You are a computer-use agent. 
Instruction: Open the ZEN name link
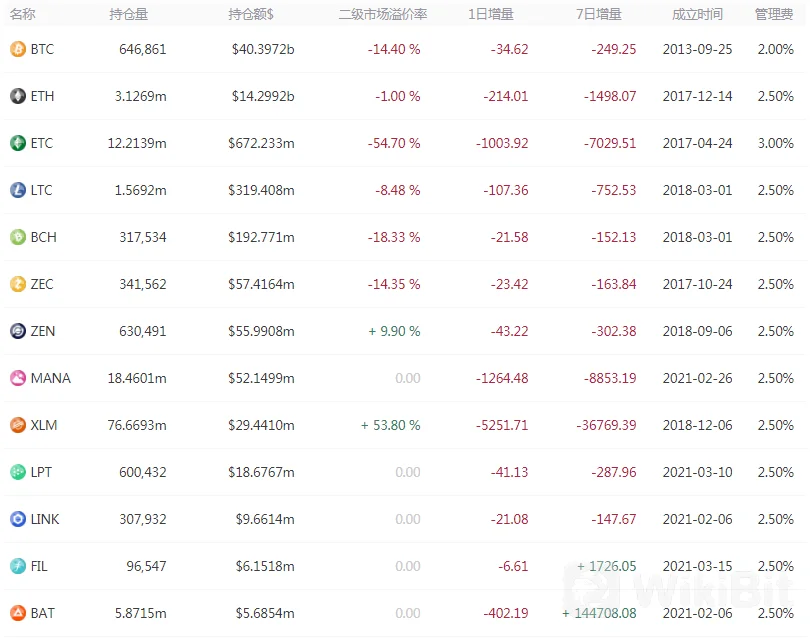43,331
